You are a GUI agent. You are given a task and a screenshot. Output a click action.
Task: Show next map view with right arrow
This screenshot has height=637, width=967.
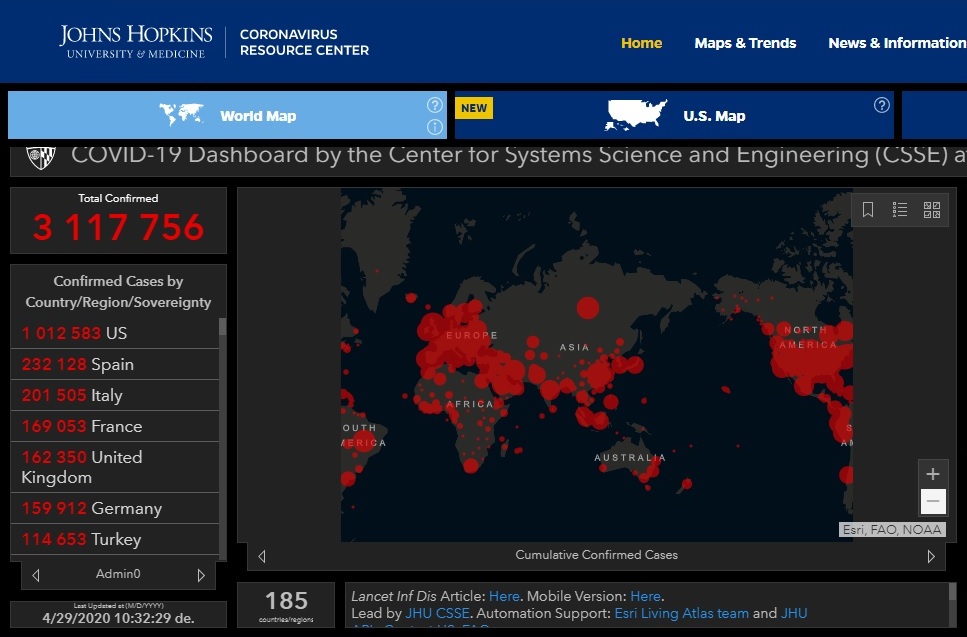point(931,556)
